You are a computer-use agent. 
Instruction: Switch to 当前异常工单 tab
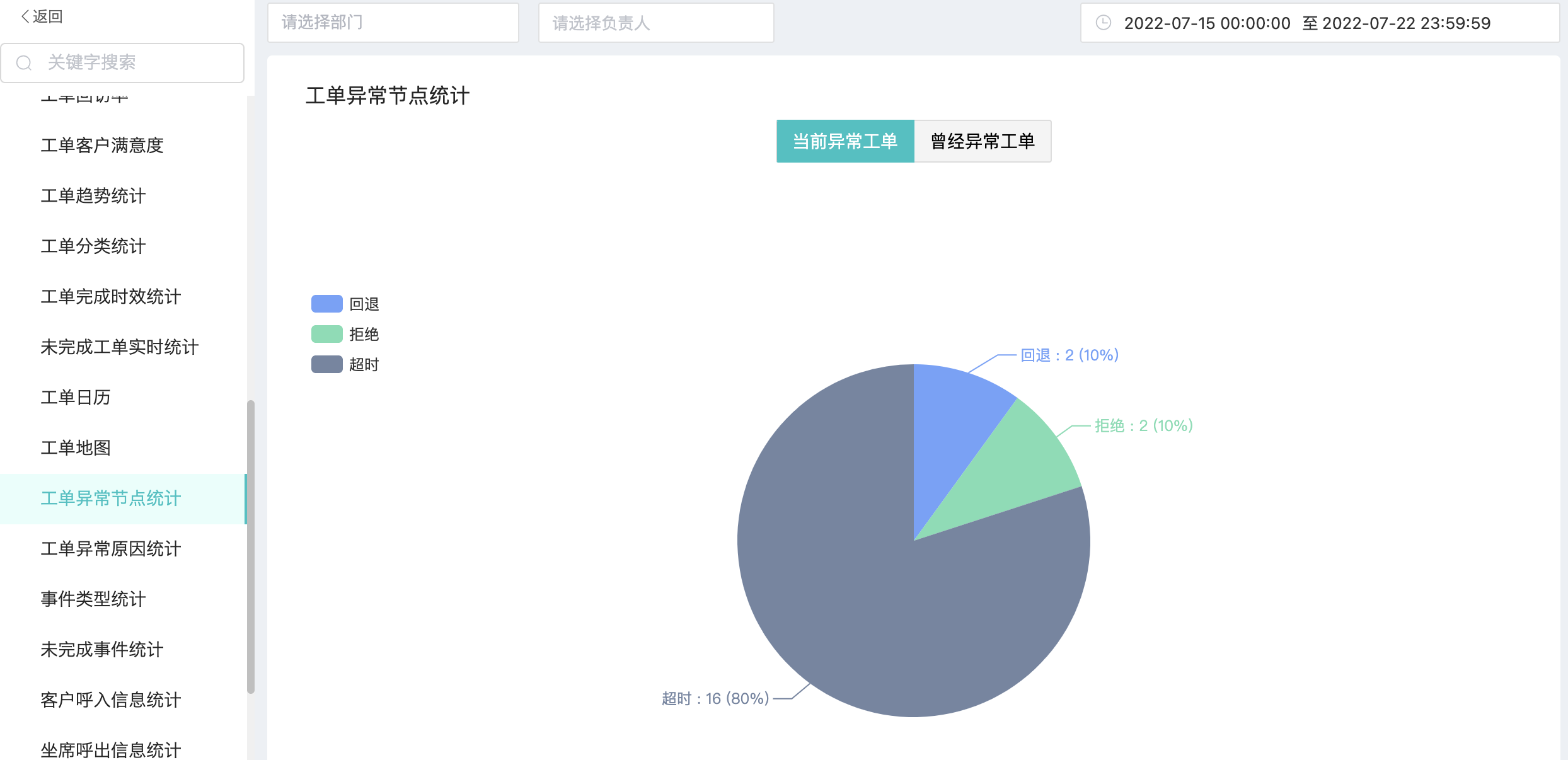(x=845, y=141)
